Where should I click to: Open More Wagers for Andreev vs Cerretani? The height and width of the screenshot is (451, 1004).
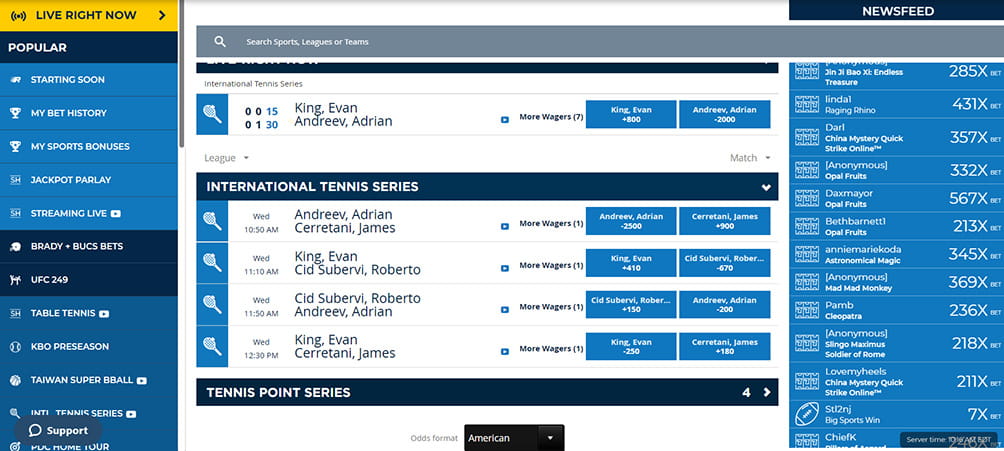(551, 224)
